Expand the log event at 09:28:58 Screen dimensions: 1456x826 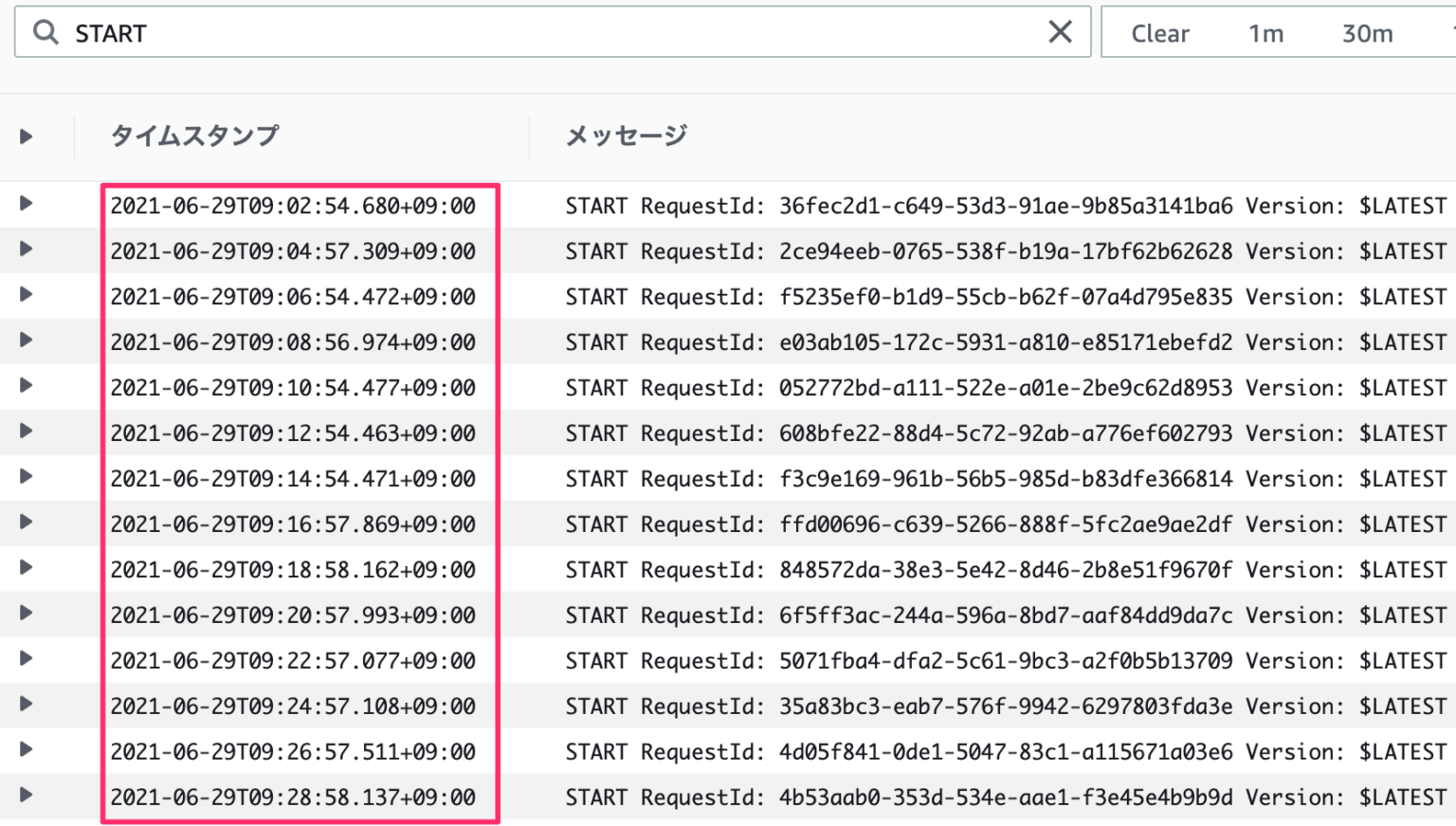click(x=26, y=798)
